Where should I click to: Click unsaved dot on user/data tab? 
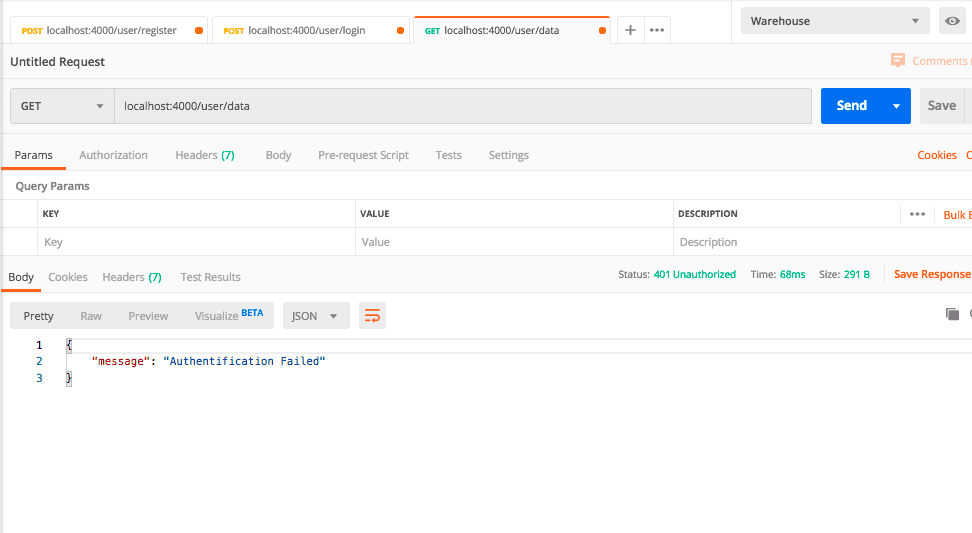pos(602,31)
